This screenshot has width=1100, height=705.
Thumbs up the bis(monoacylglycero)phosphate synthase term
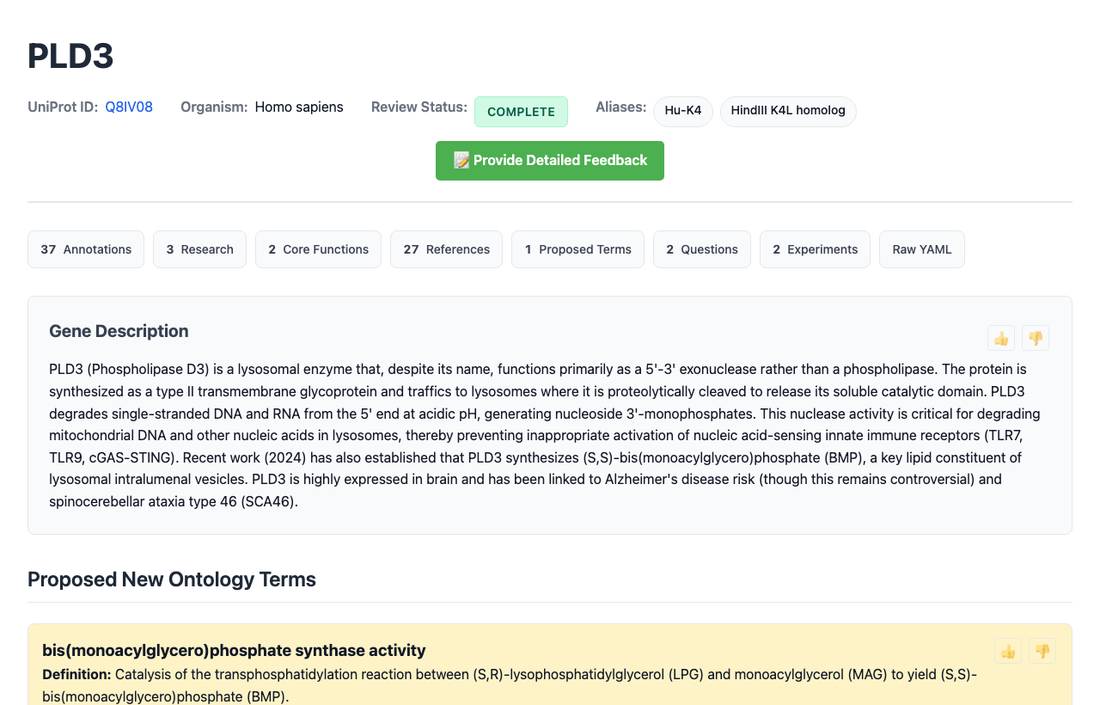pos(1008,652)
